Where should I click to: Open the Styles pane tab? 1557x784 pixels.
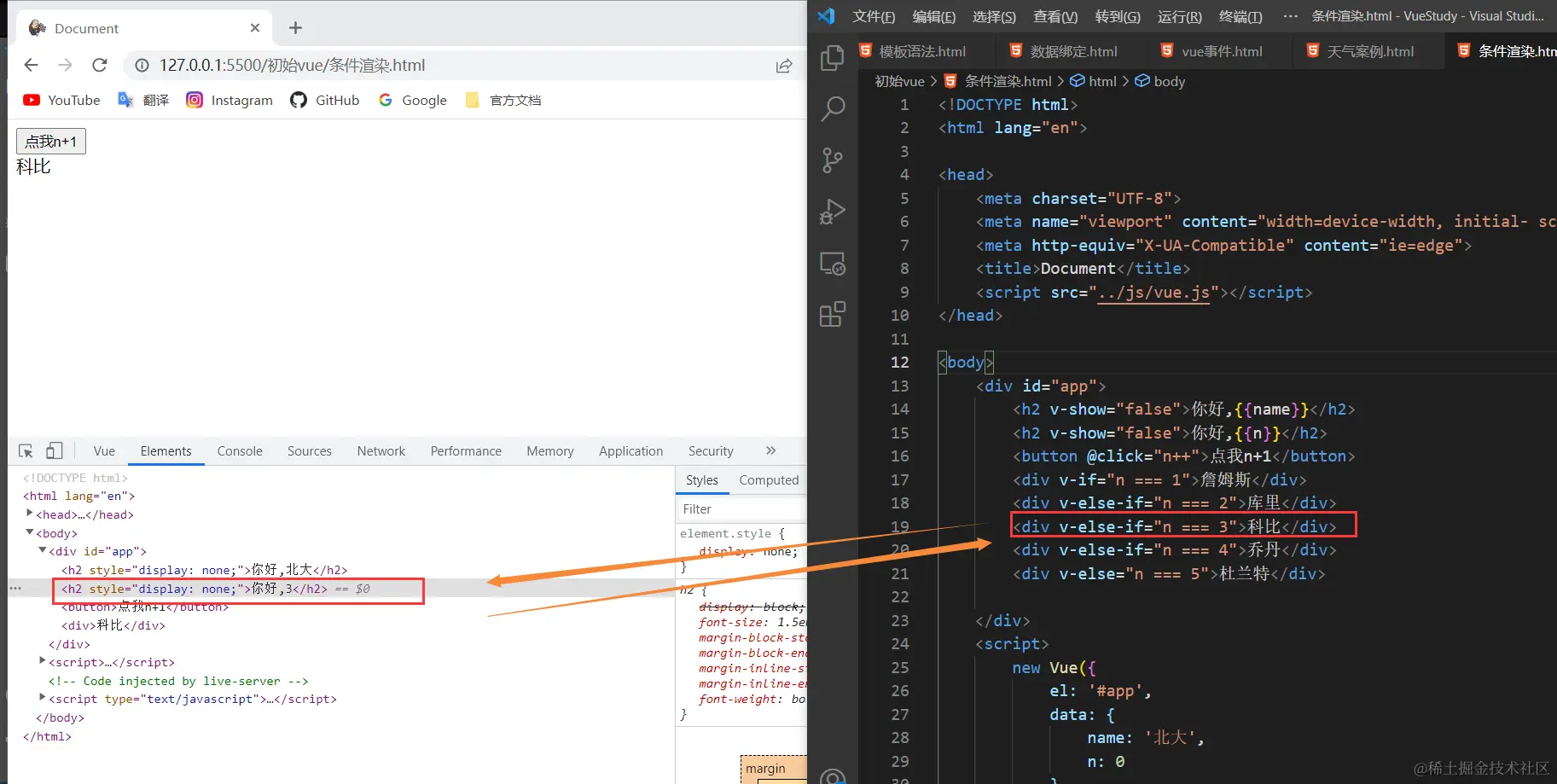(x=702, y=480)
